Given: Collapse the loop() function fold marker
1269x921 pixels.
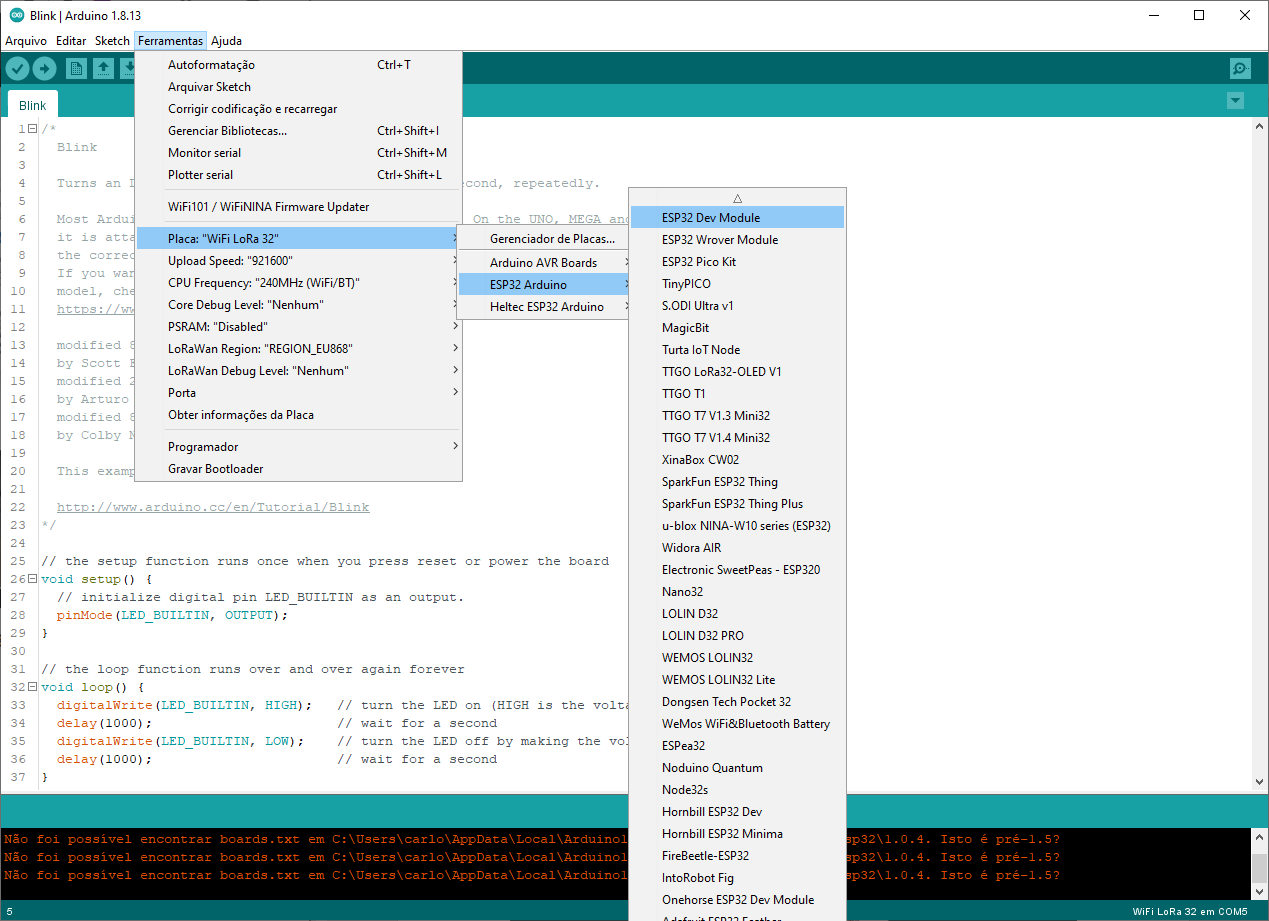Looking at the screenshot, I should (x=33, y=687).
